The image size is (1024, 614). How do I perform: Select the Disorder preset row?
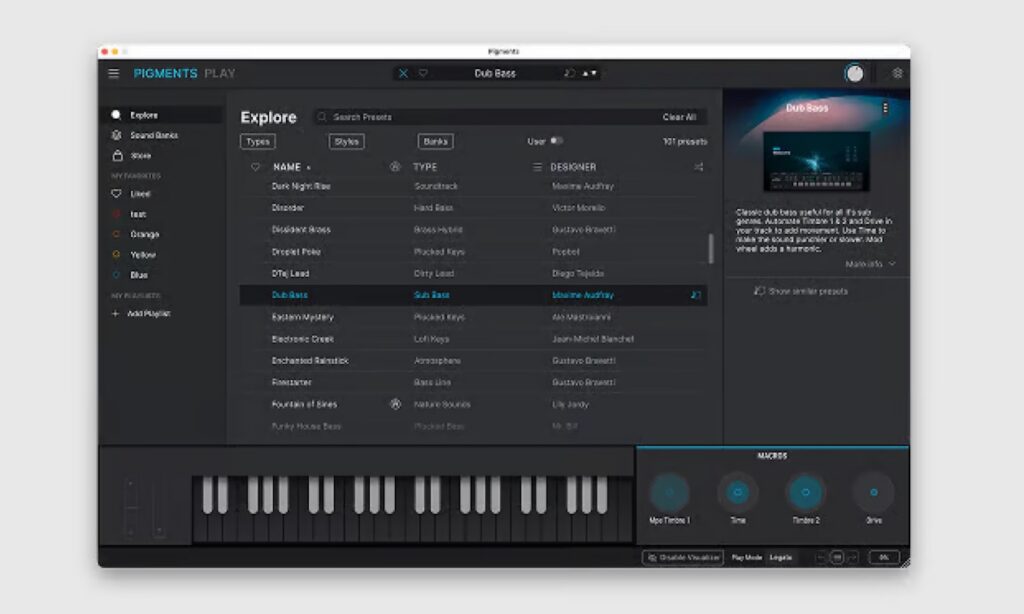pos(473,208)
